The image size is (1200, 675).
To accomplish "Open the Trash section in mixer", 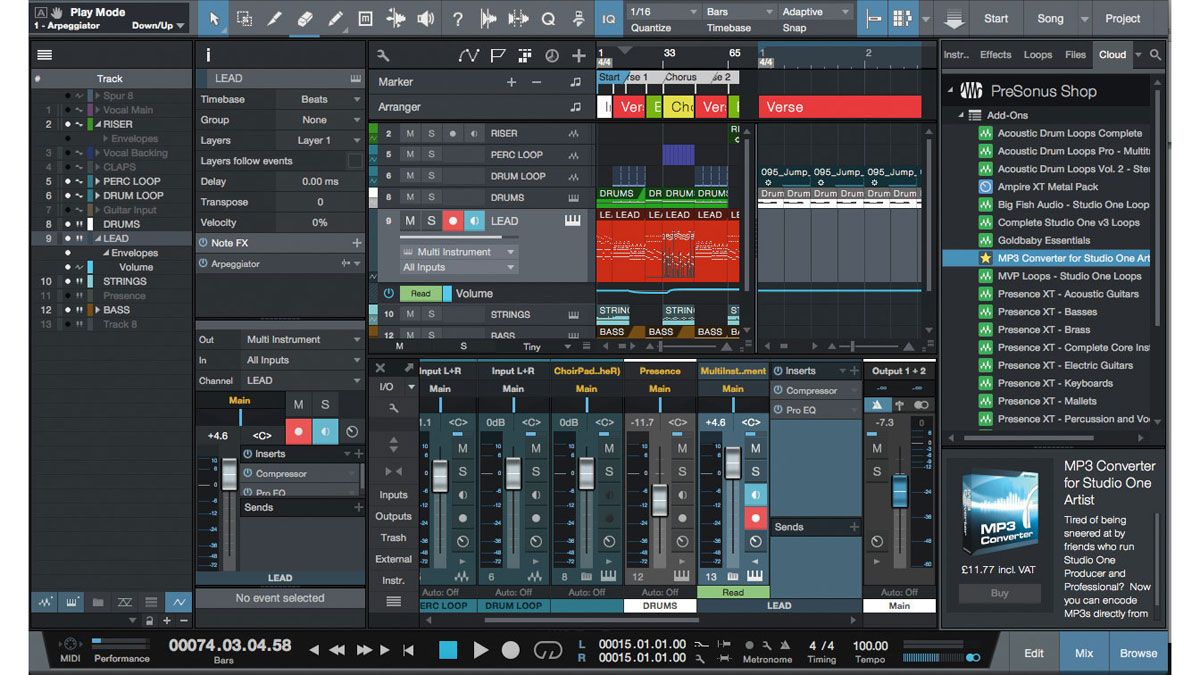I will [393, 538].
